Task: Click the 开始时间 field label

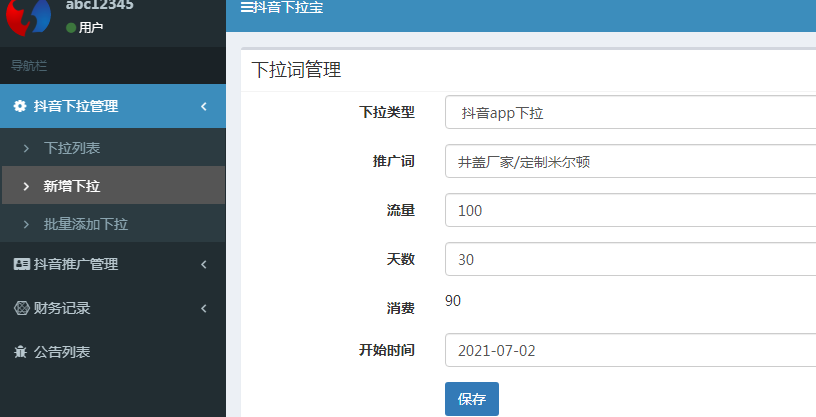Action: click(387, 350)
